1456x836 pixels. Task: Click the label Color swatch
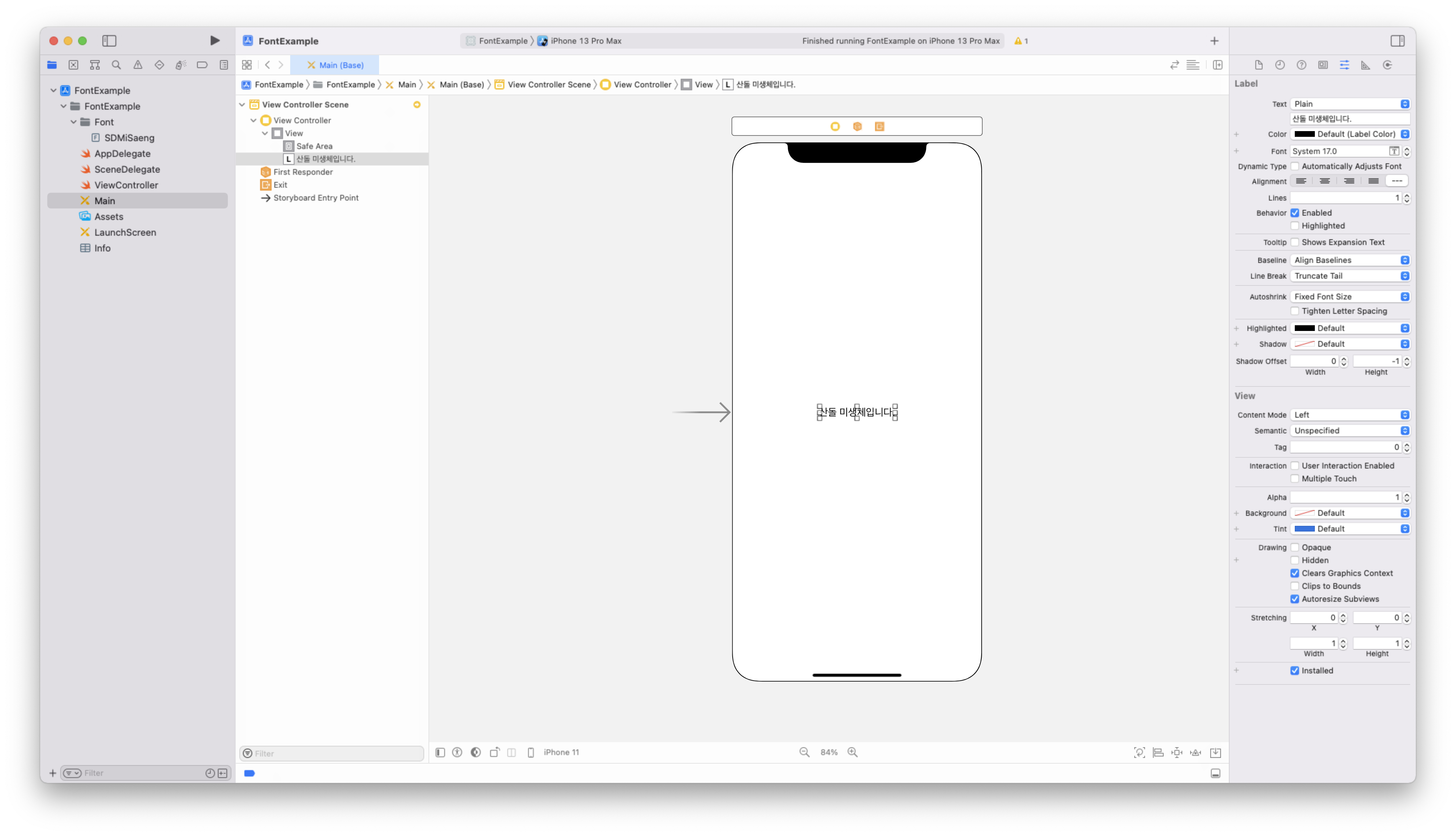coord(1304,134)
